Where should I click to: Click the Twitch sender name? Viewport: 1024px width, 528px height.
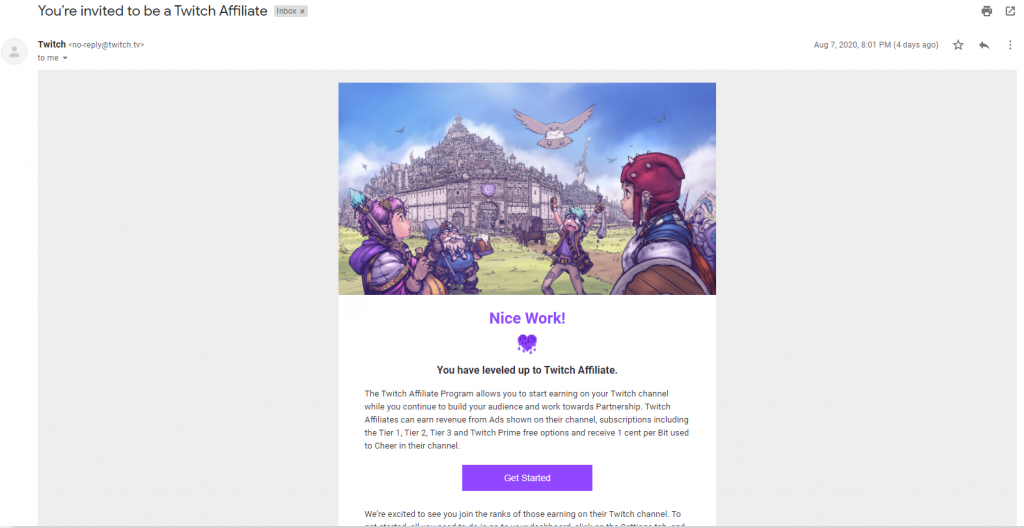(x=52, y=44)
